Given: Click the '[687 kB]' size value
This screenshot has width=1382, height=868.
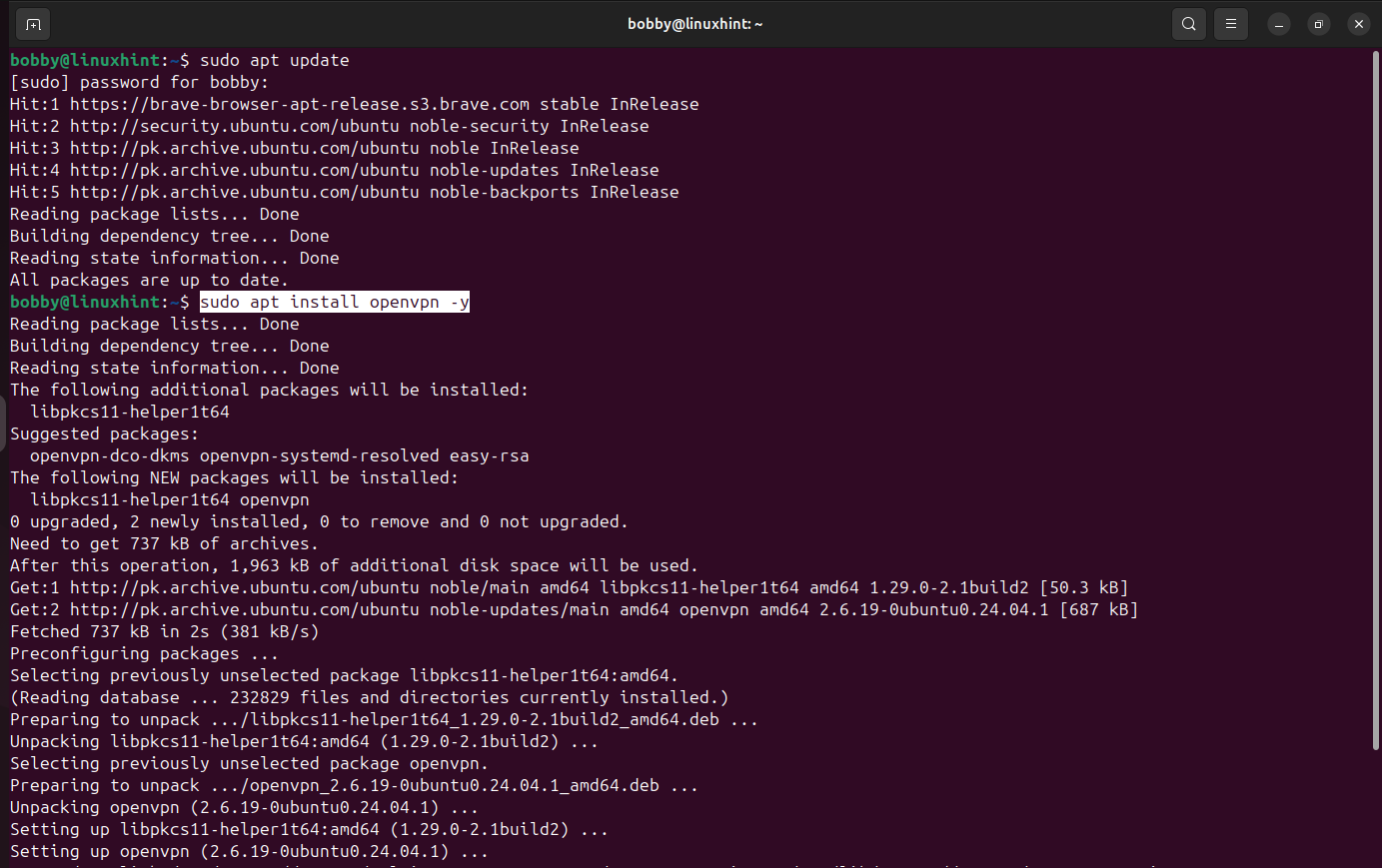Looking at the screenshot, I should click(1099, 609).
